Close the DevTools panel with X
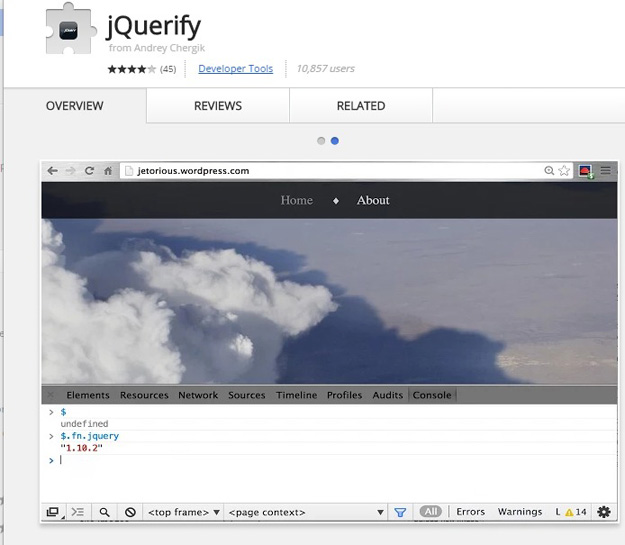Screen dimensions: 625x545 (x=51, y=395)
